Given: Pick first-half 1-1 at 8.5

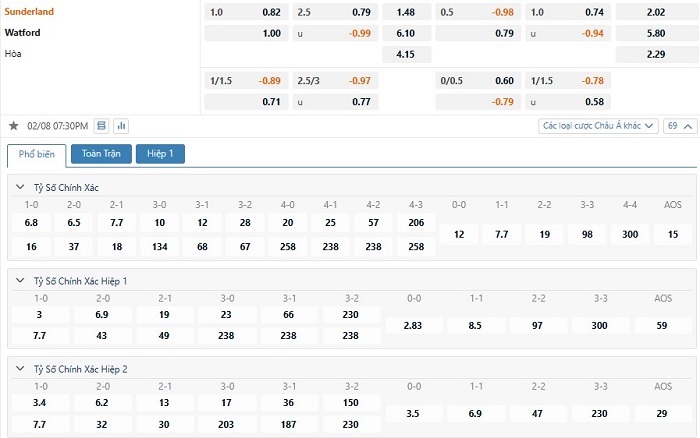Looking at the screenshot, I should pyautogui.click(x=475, y=325).
